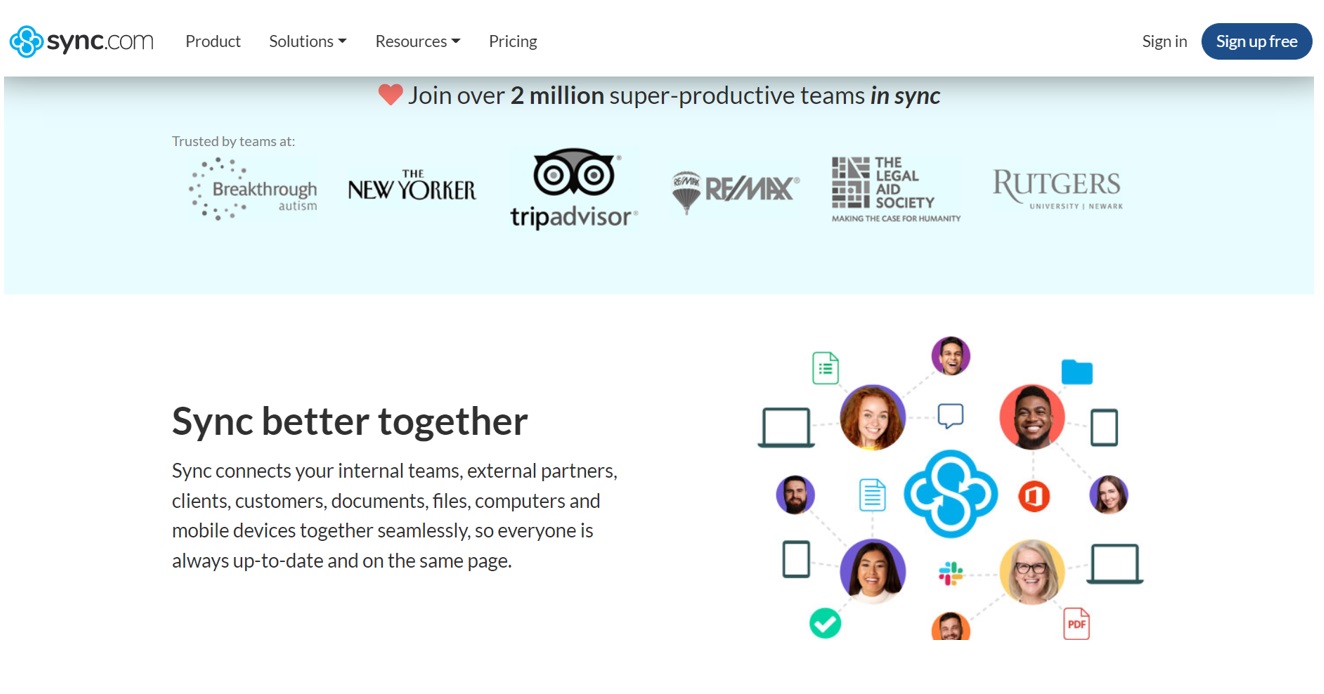
Task: Click the tablet icon beside the smiling man
Action: (x=1104, y=428)
